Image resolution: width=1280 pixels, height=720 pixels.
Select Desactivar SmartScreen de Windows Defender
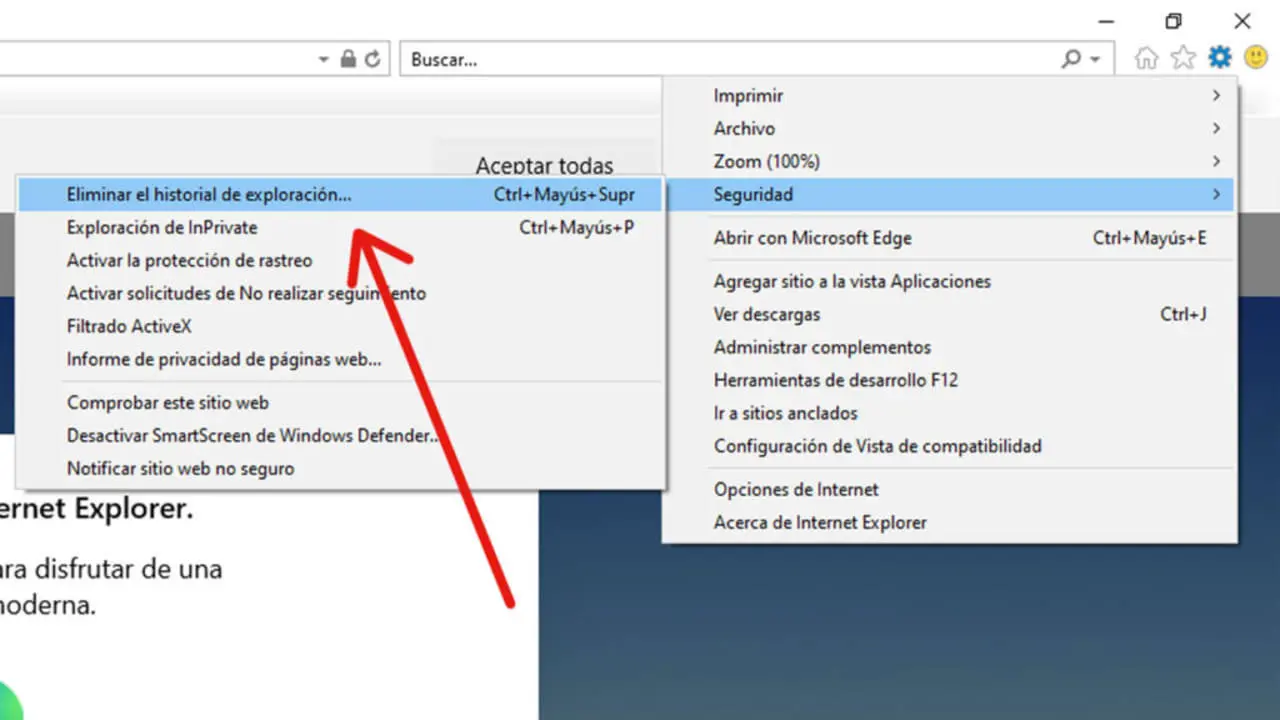click(x=340, y=436)
